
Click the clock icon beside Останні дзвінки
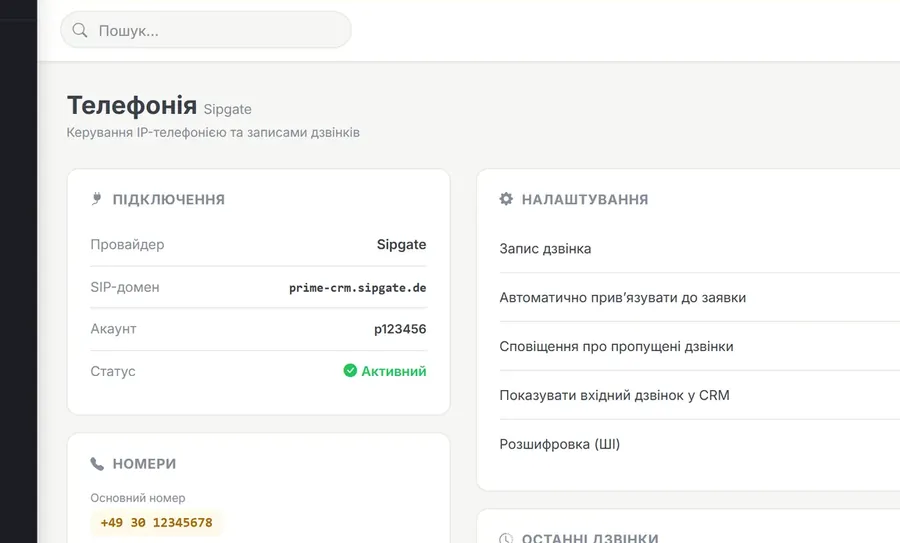coord(506,538)
